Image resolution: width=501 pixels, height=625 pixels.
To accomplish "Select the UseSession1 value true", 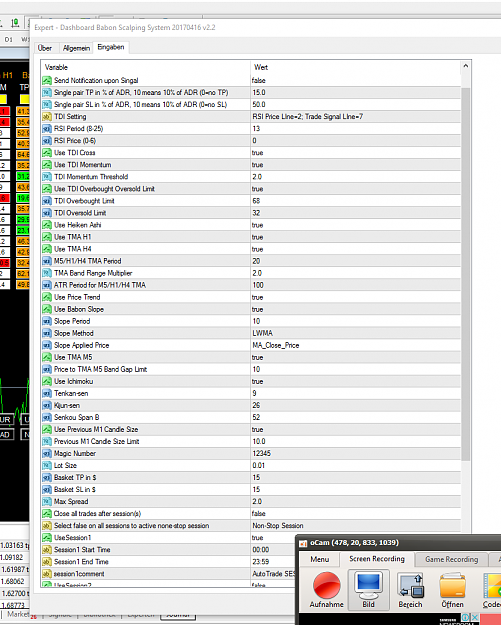I will 257,538.
